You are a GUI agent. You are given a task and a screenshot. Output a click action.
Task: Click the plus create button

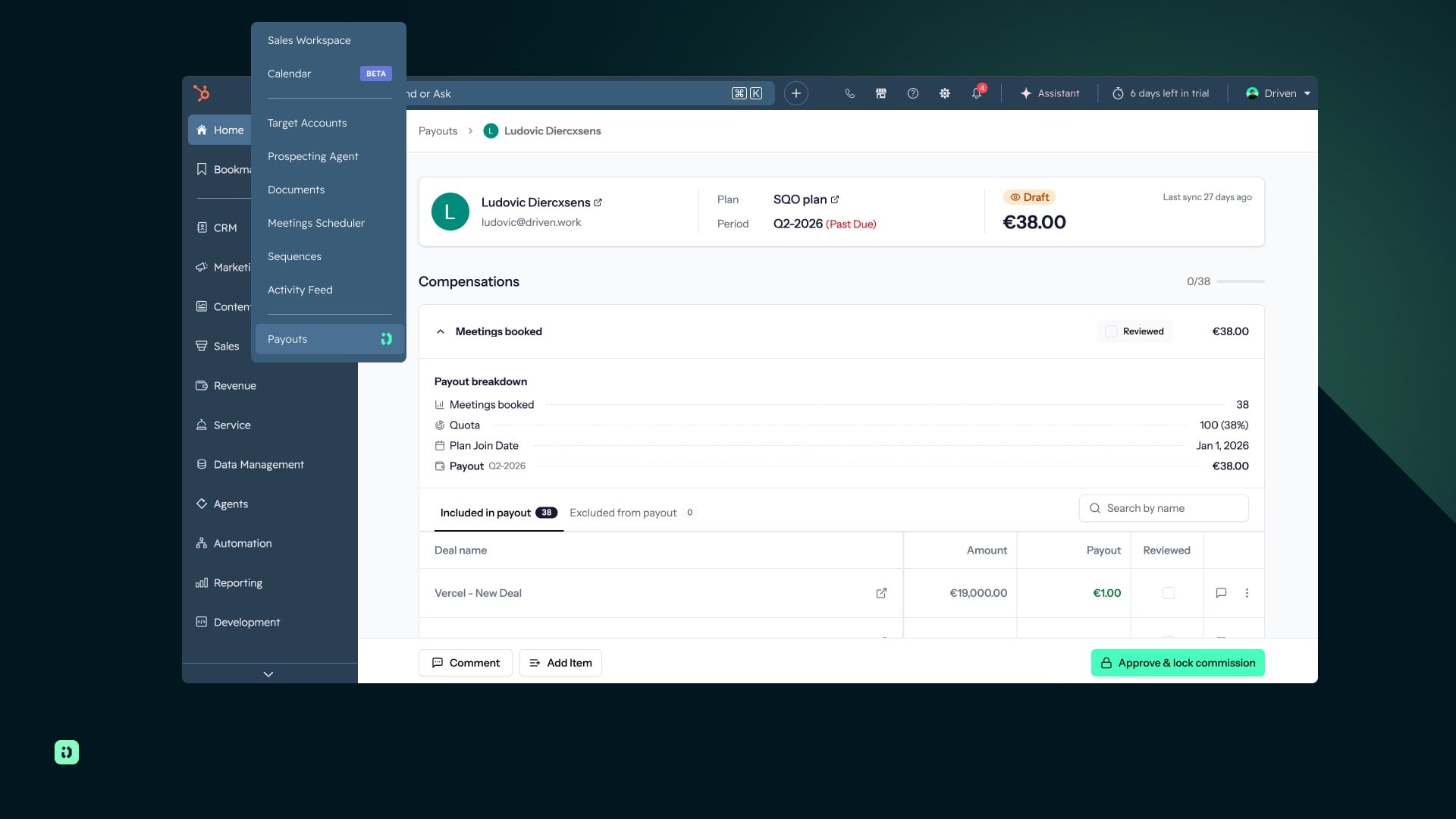(x=796, y=93)
